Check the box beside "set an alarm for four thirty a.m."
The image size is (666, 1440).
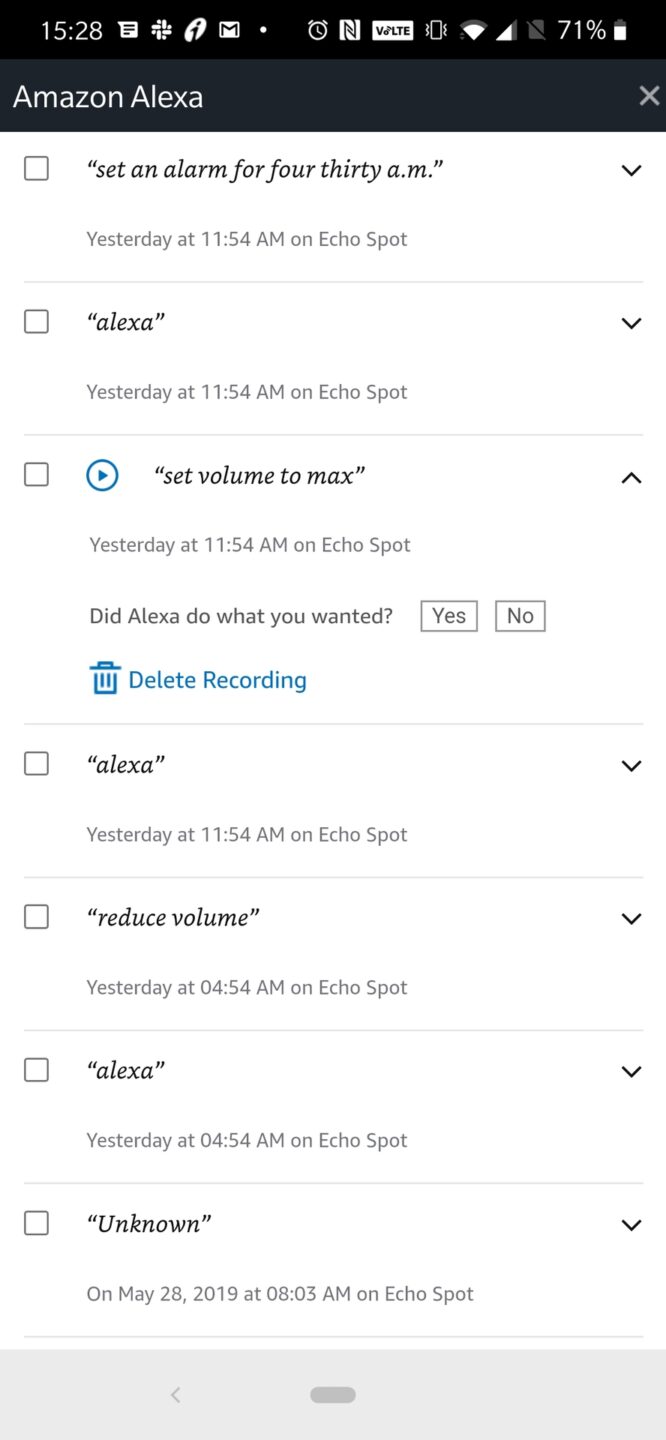click(35, 168)
